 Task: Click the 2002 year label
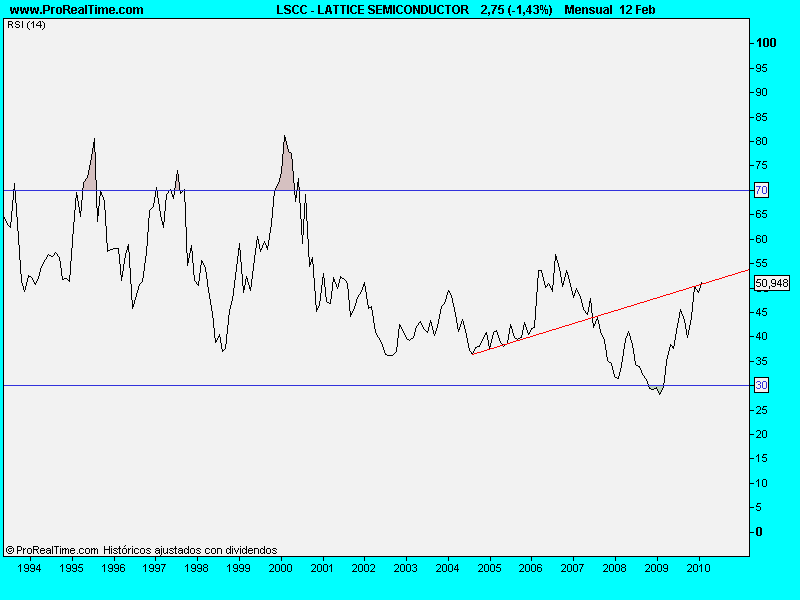coord(364,568)
